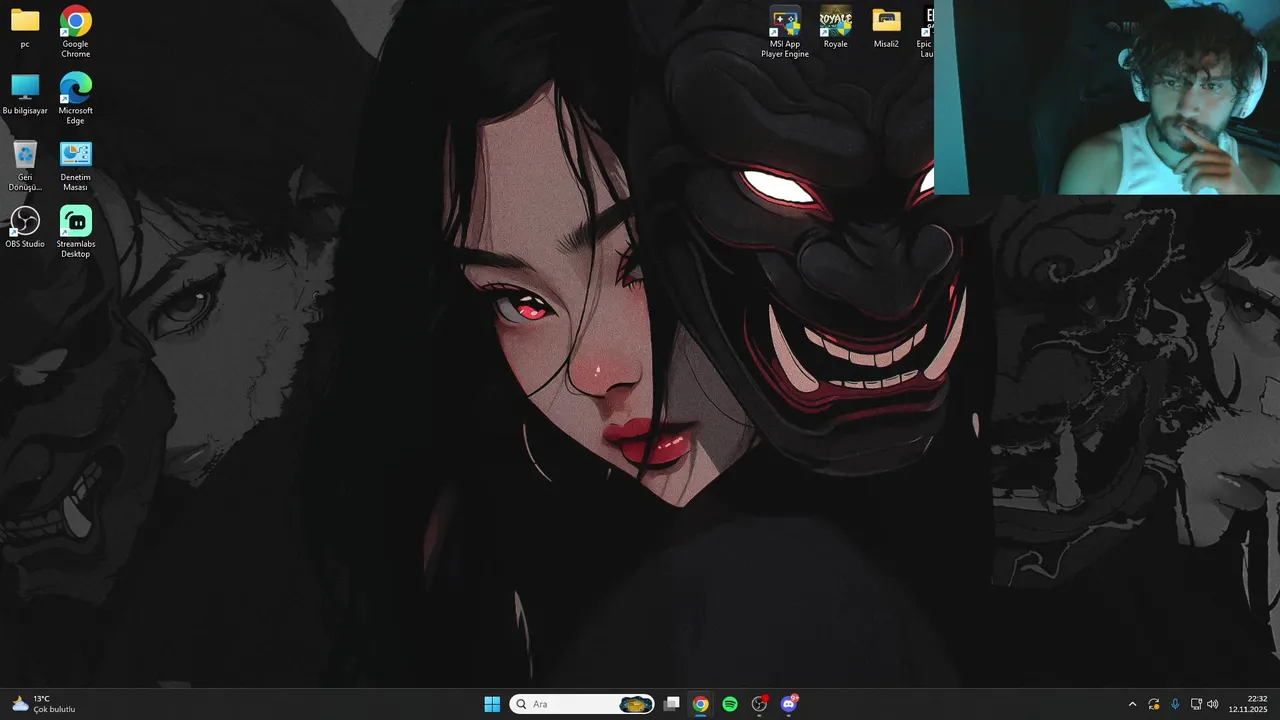Screen dimensions: 1280x720
Task: Launch Google Chrome from desktop shortcut
Action: (x=75, y=32)
